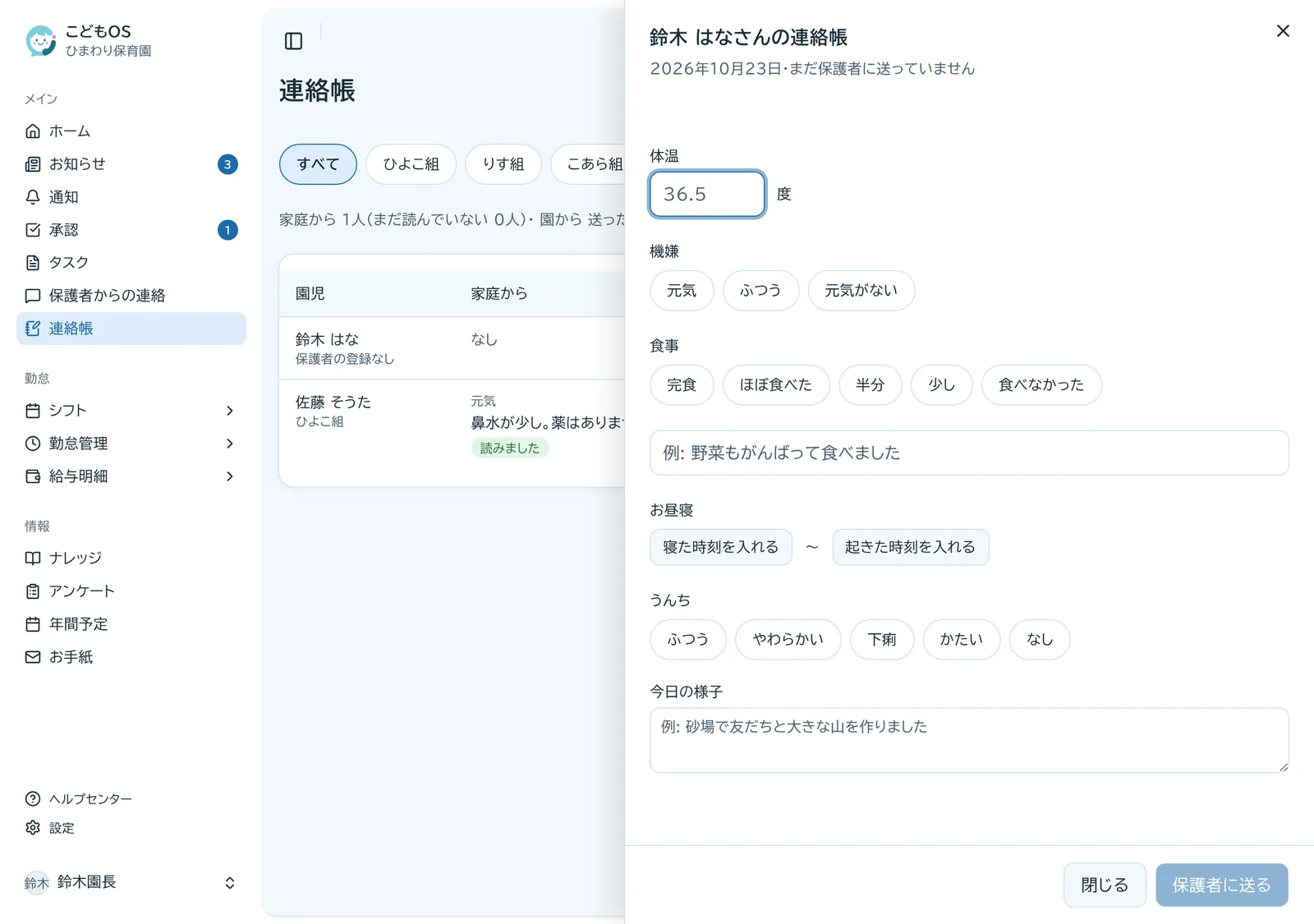Click the お知らせ newspaper icon
The width and height of the screenshot is (1314, 924).
[33, 164]
